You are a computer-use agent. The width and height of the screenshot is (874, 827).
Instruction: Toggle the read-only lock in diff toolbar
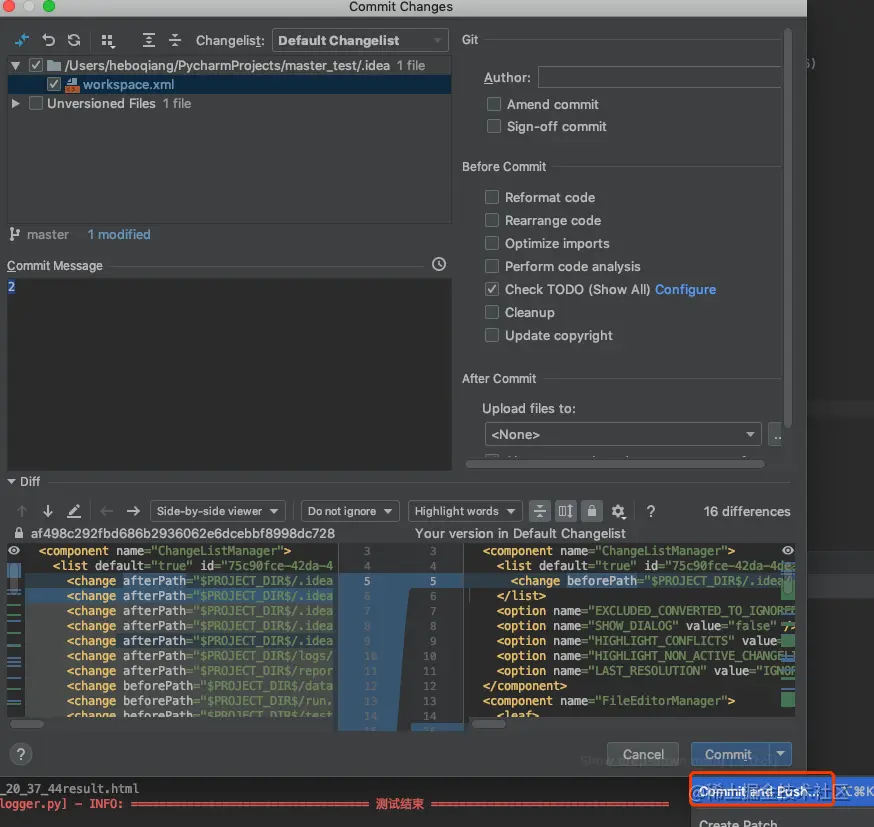pos(591,511)
